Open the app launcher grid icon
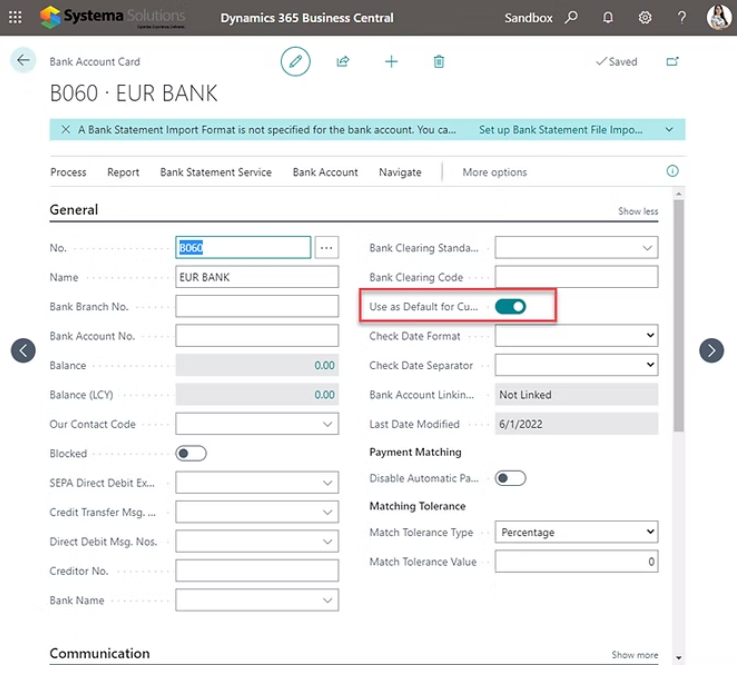The image size is (737, 679). (15, 18)
